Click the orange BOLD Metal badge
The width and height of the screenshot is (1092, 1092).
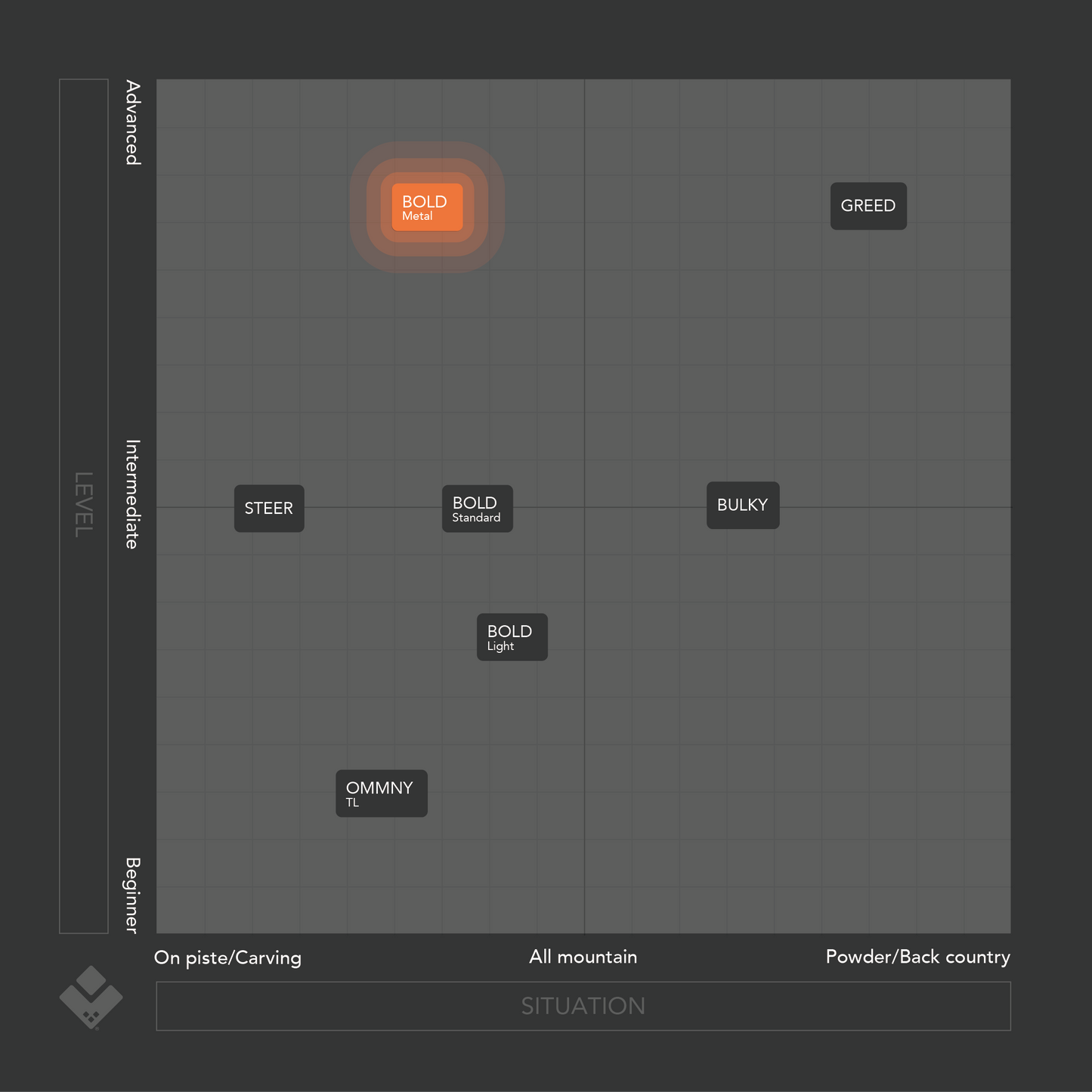427,207
